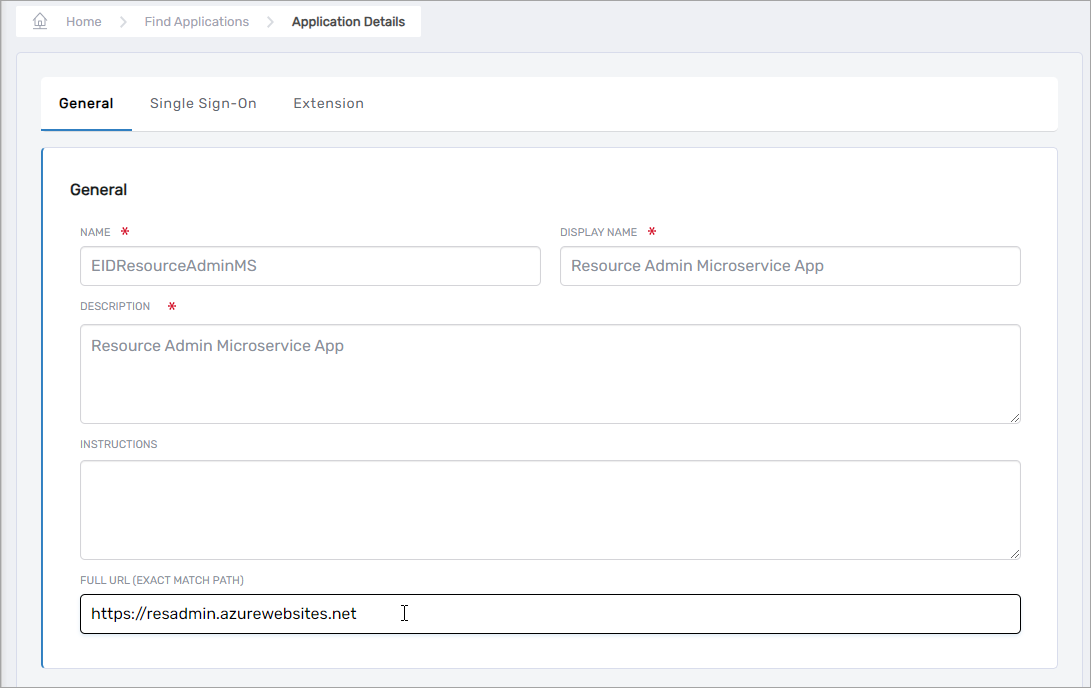Click the Instructions text area resize handle
The height and width of the screenshot is (688, 1091).
point(1015,554)
